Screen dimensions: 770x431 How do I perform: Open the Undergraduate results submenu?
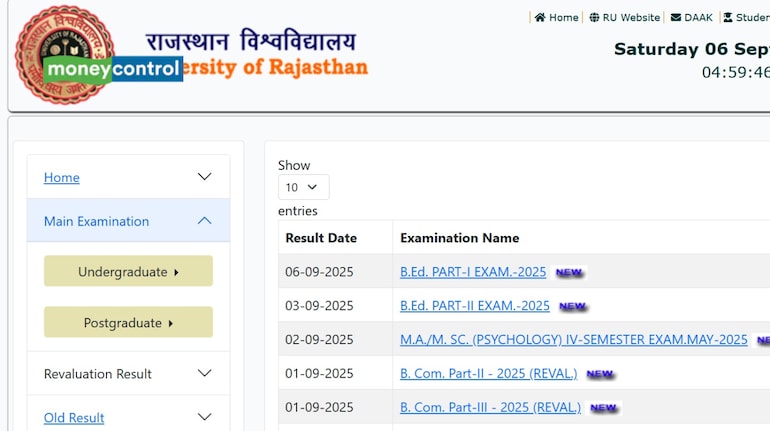pyautogui.click(x=128, y=271)
